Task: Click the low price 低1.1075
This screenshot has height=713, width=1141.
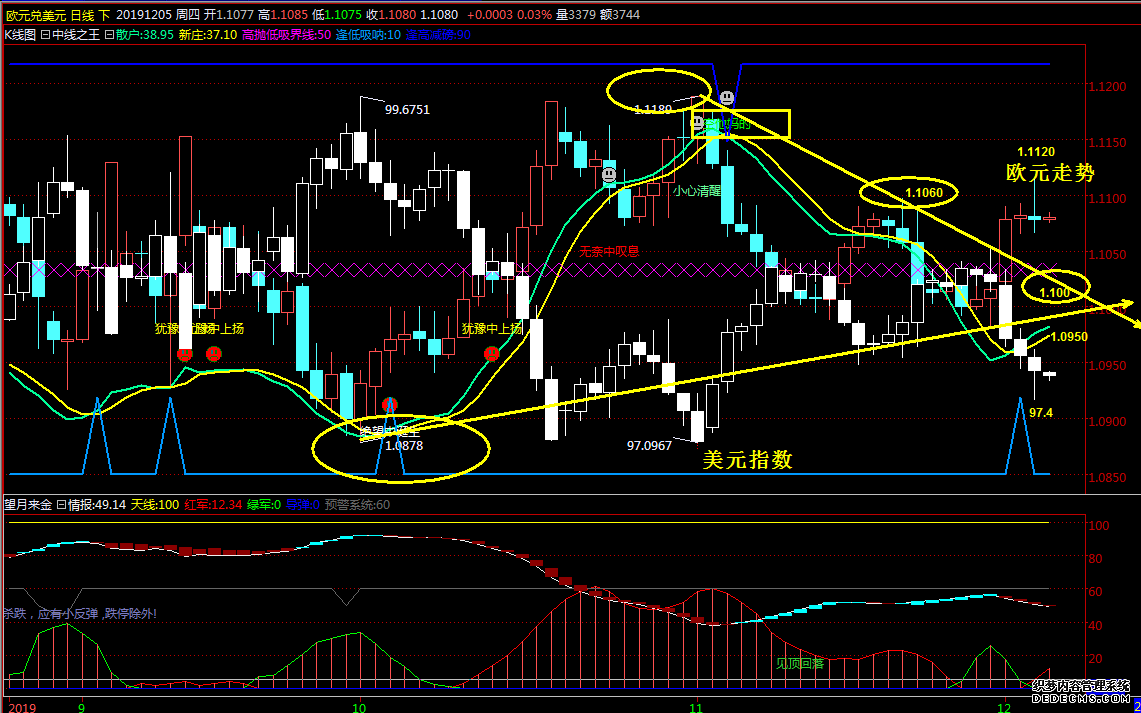Action: pyautogui.click(x=337, y=14)
